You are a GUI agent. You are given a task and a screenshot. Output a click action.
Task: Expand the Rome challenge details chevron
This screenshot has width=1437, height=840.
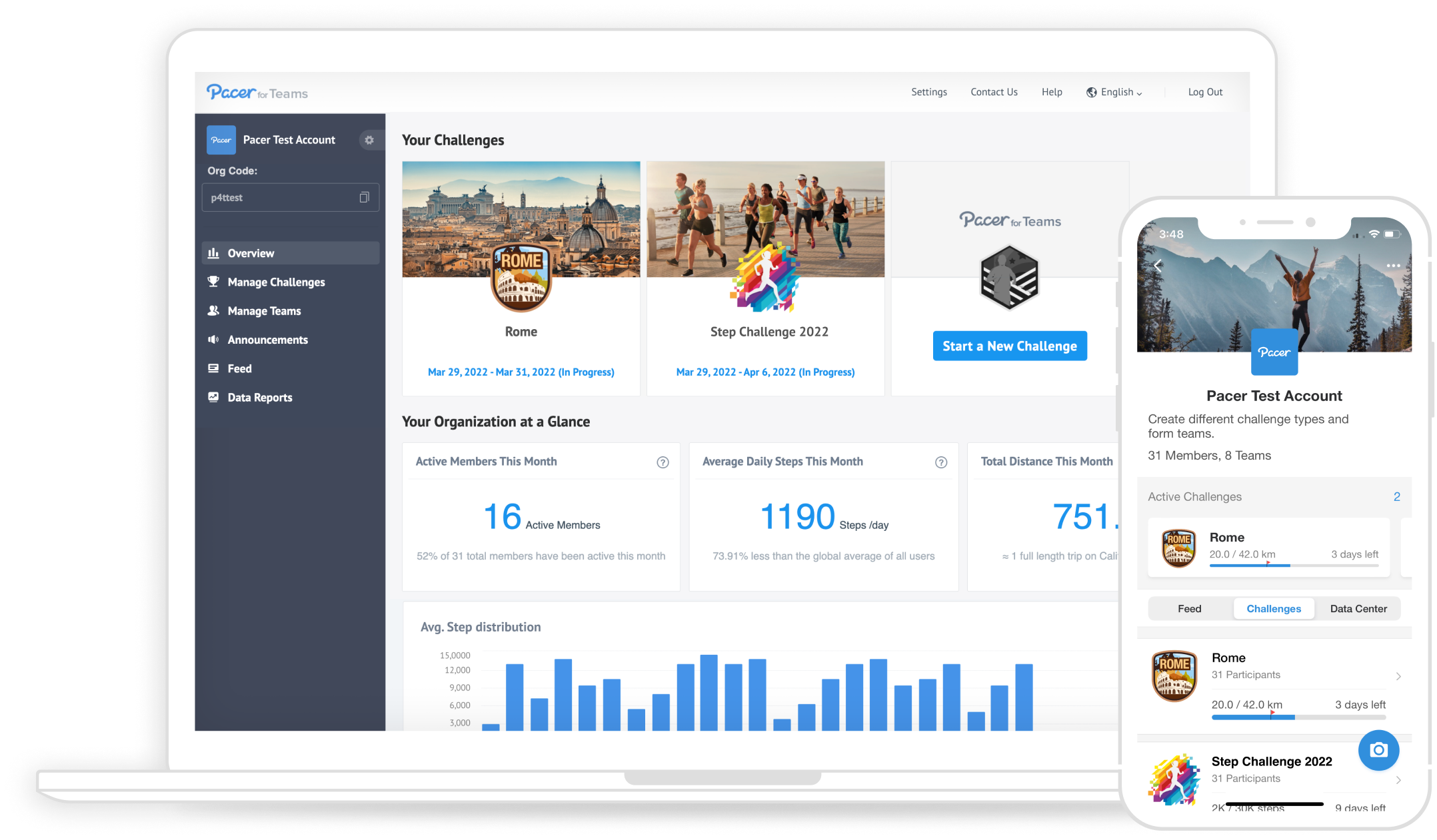pos(1398,675)
